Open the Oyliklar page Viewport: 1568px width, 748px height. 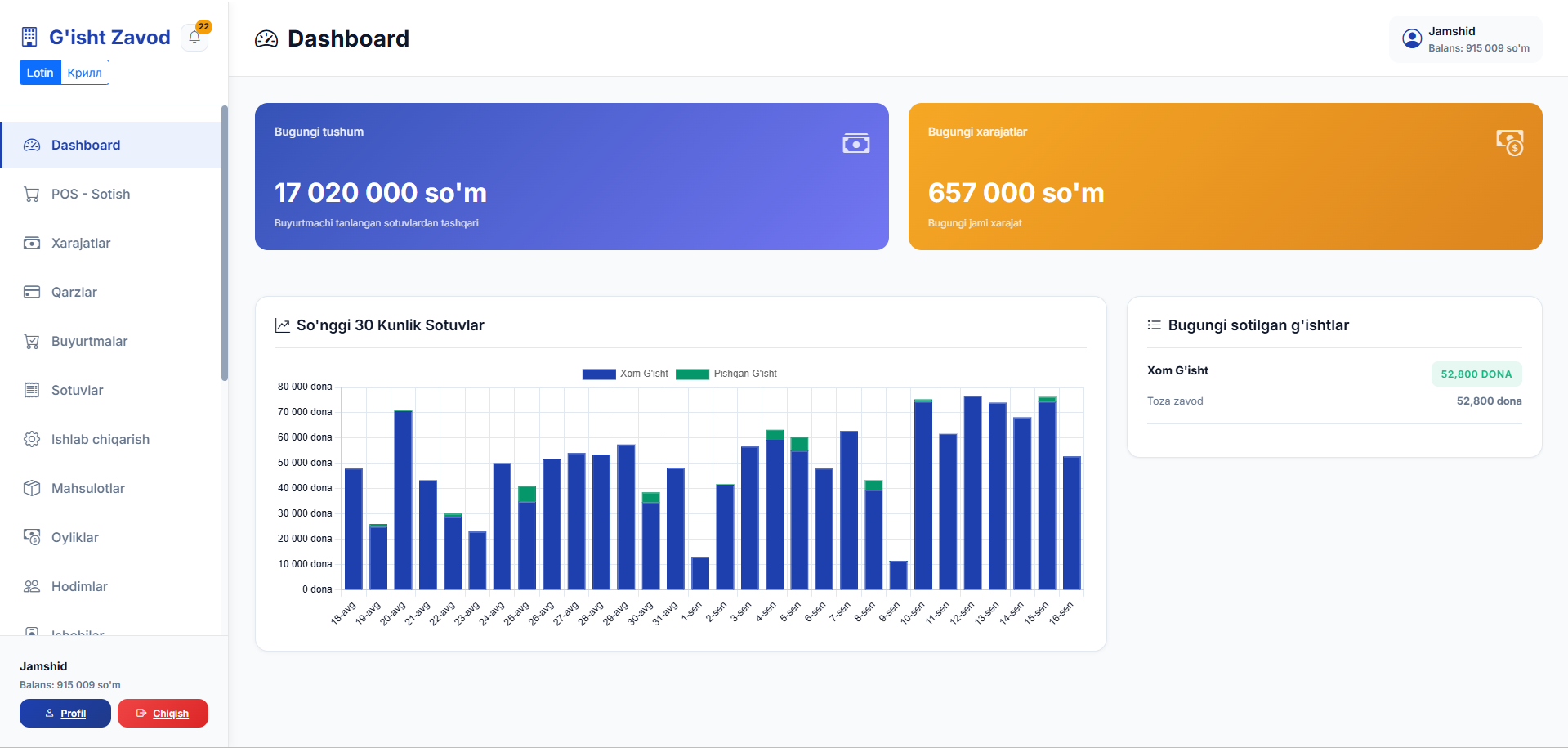[x=111, y=537]
